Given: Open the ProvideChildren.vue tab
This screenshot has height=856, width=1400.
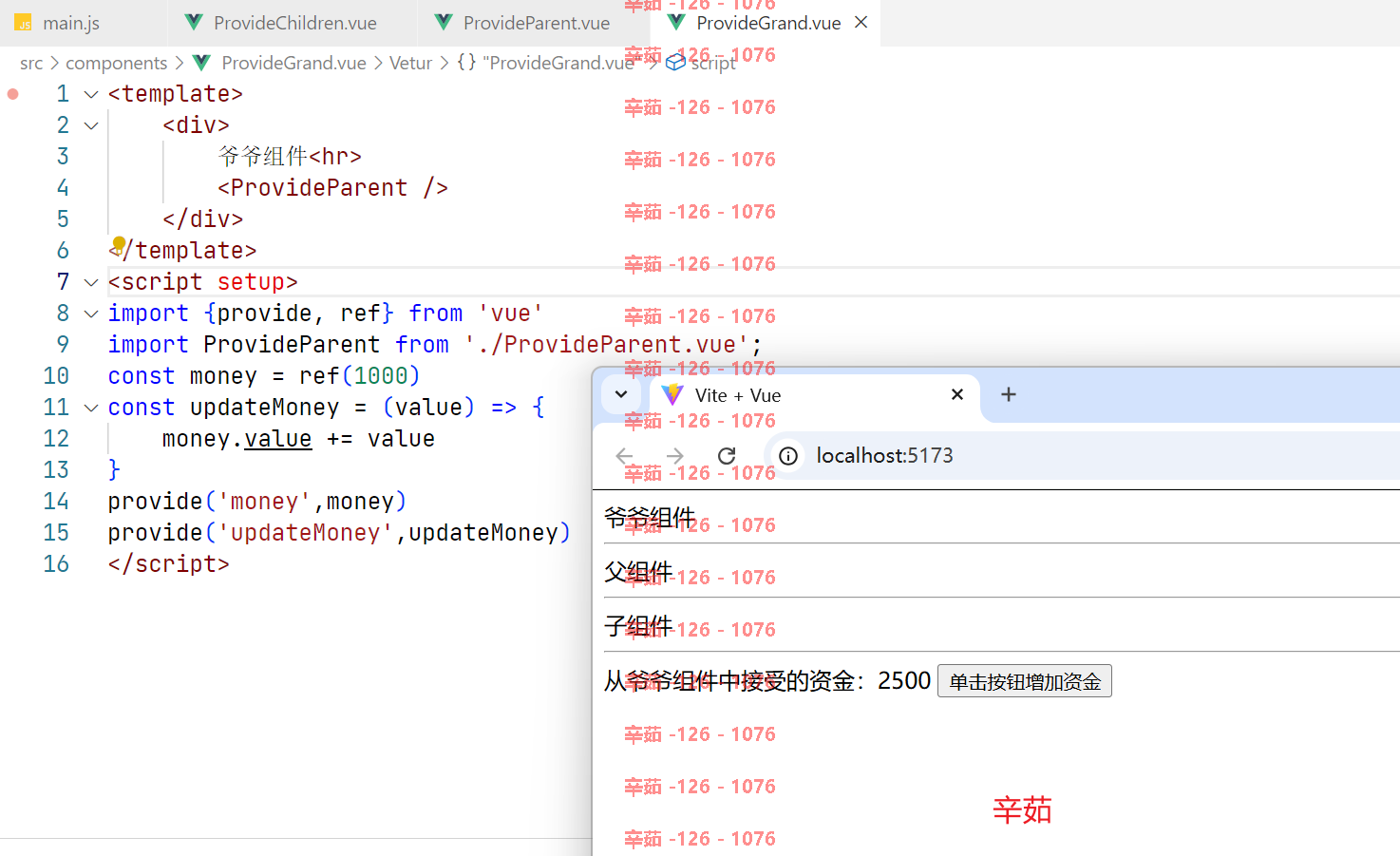Looking at the screenshot, I should tap(294, 23).
